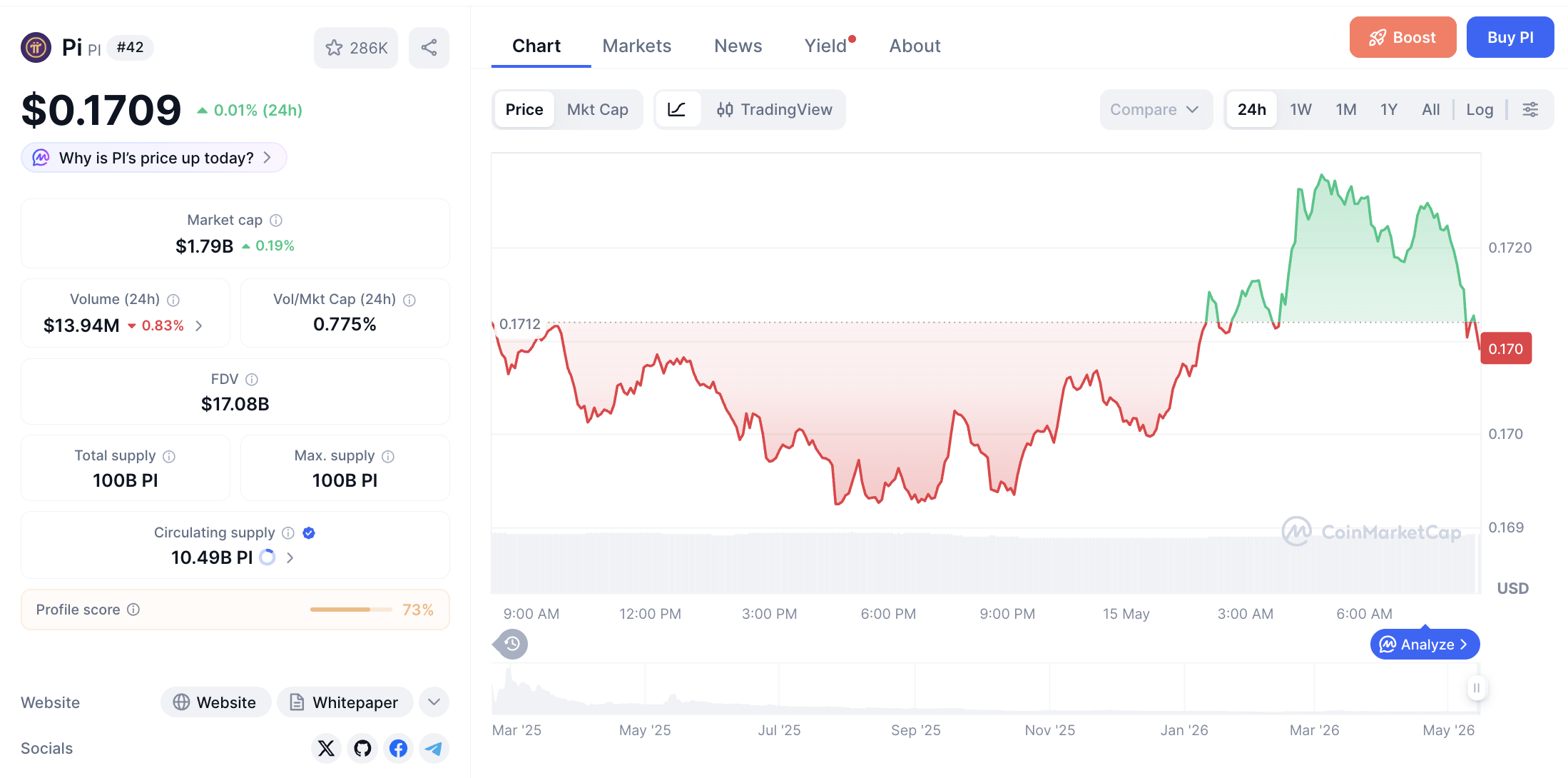This screenshot has width=1568, height=778.
Task: Click Market cap info icon
Action: (x=276, y=221)
